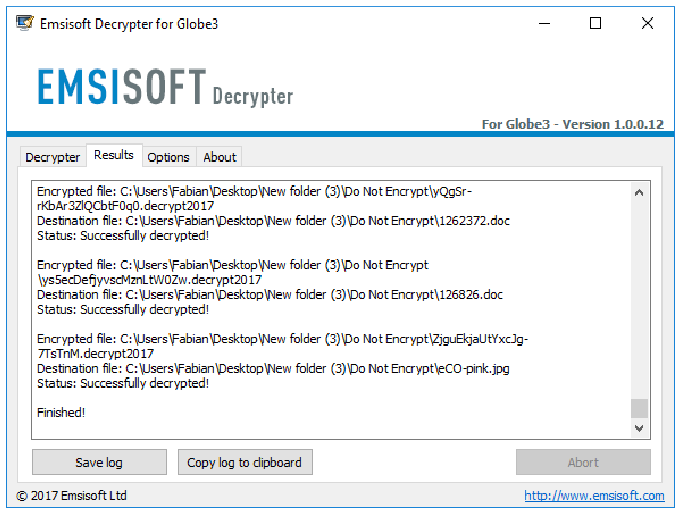Click the Emsisoft Decrypter title bar app icon
Image resolution: width=682 pixels, height=514 pixels.
click(x=25, y=23)
